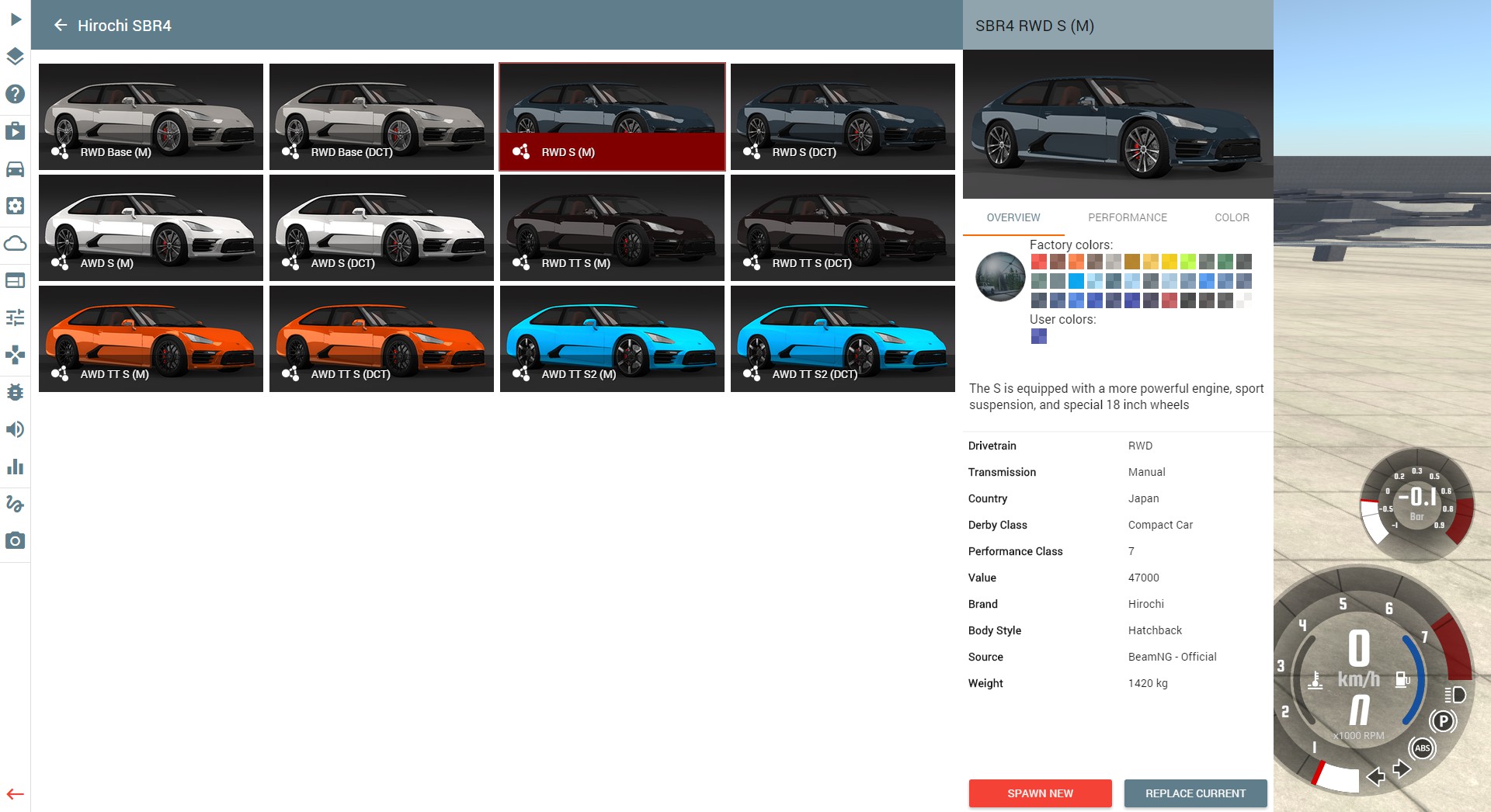This screenshot has width=1491, height=812.
Task: Pick the purple-blue user color swatch
Action: point(1039,336)
